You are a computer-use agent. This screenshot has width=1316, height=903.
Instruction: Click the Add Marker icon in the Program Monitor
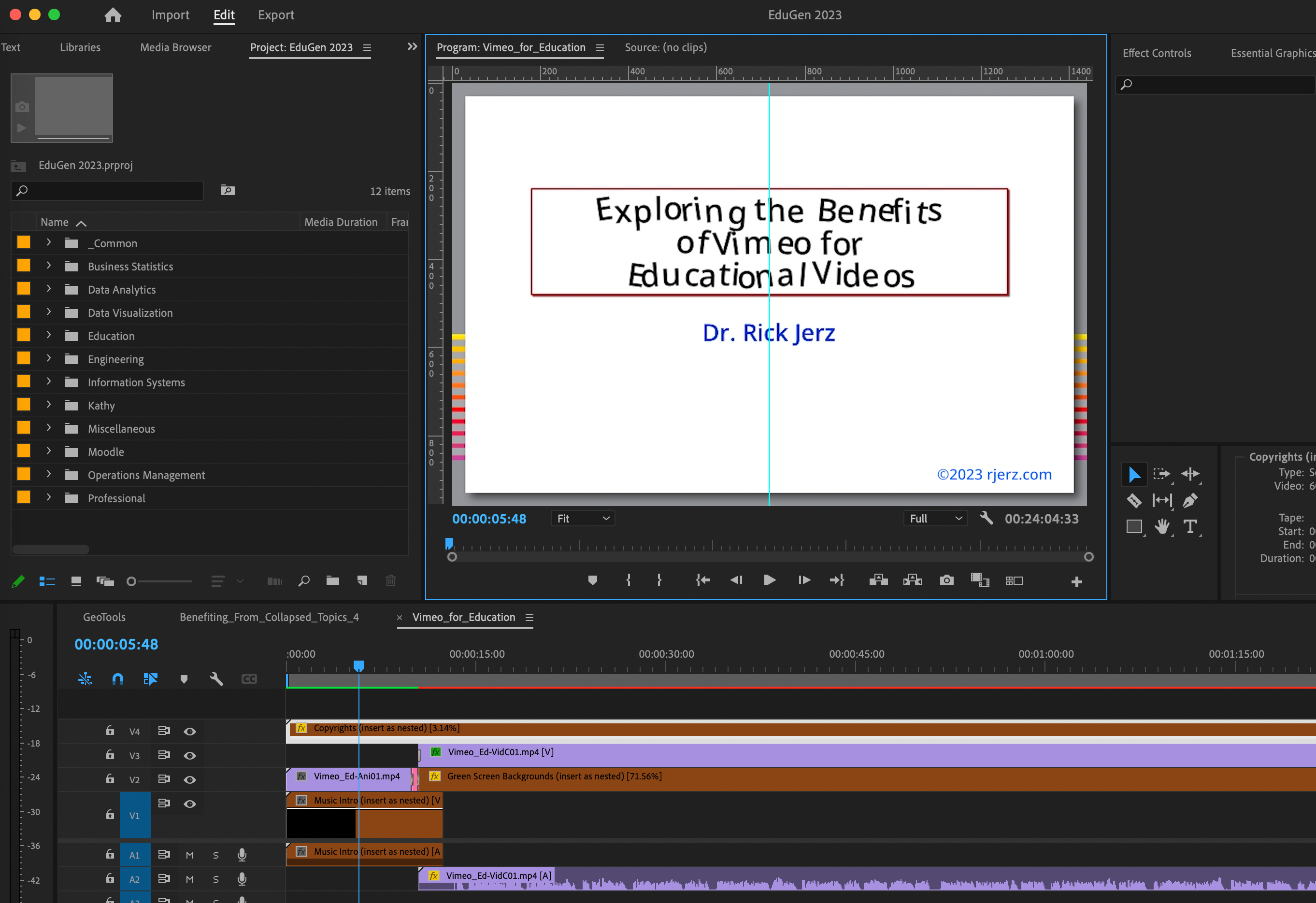tap(592, 580)
